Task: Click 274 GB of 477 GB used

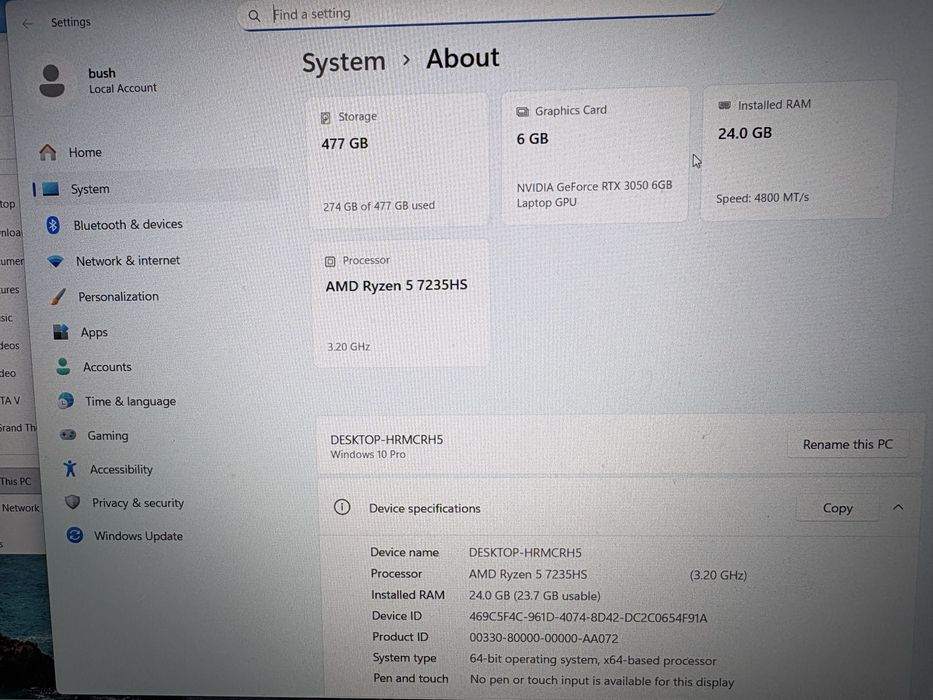Action: tap(378, 206)
